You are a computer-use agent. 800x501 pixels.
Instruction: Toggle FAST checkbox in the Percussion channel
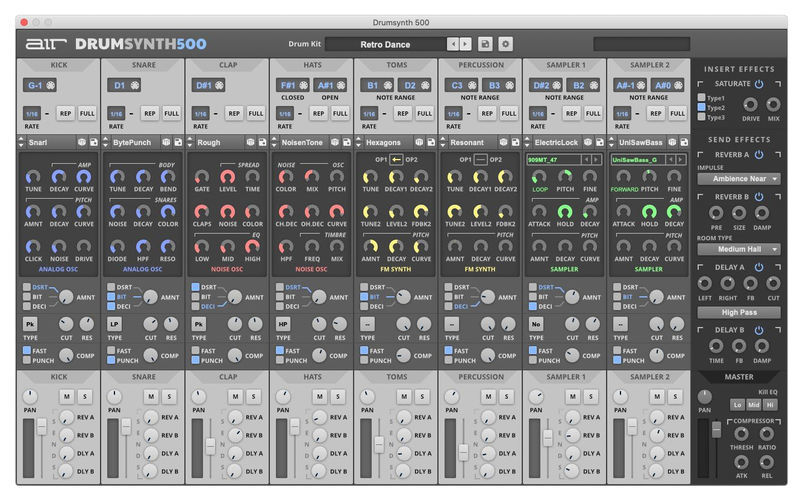tap(448, 350)
